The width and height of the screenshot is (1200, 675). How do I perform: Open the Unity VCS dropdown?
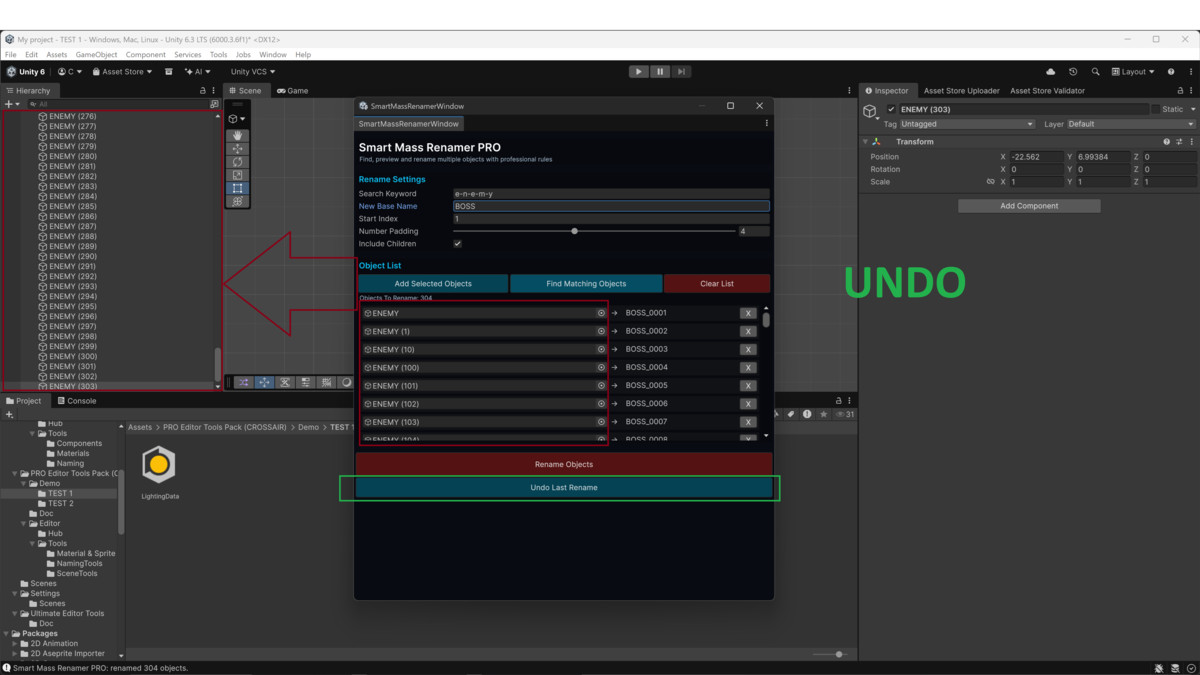point(252,72)
